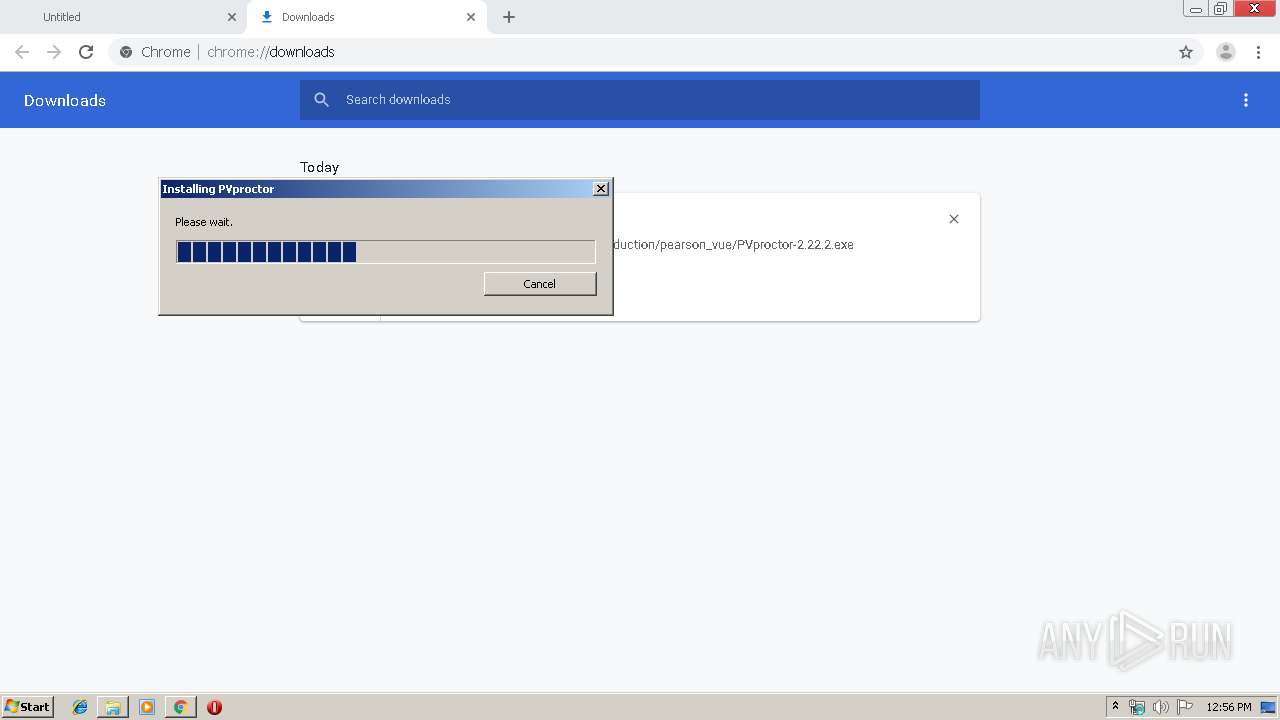The height and width of the screenshot is (720, 1280).
Task: Open network status tray icon
Action: click(1137, 707)
